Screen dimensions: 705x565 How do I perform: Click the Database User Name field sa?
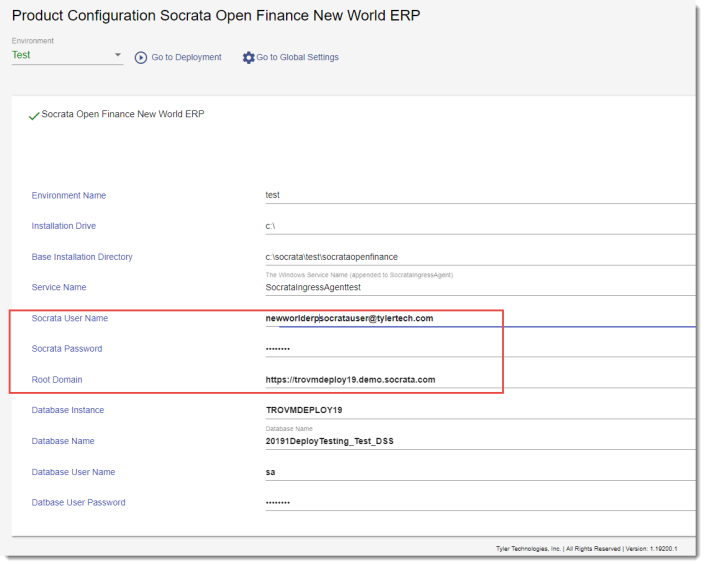pos(480,472)
